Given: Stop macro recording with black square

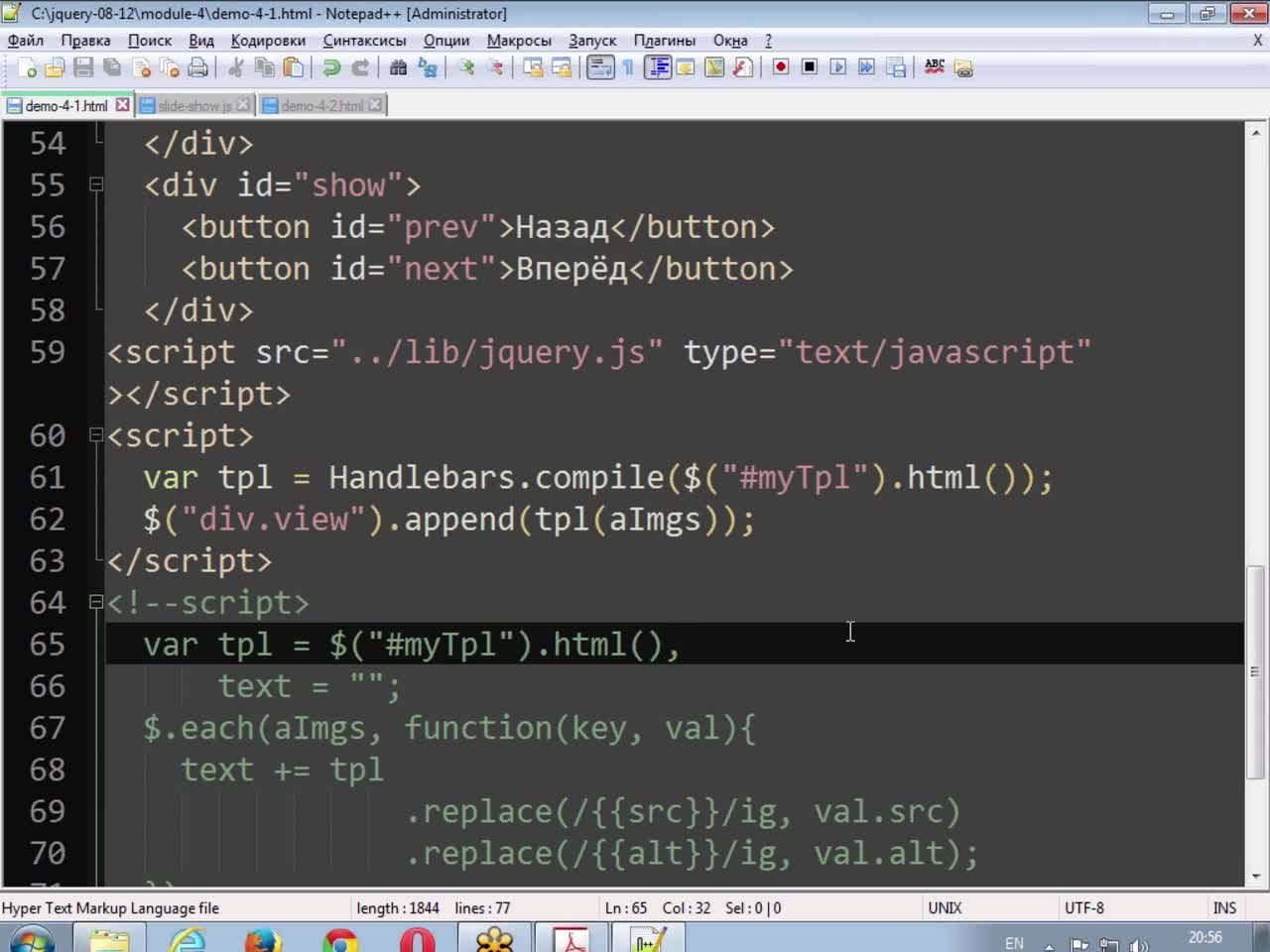Looking at the screenshot, I should tap(810, 67).
